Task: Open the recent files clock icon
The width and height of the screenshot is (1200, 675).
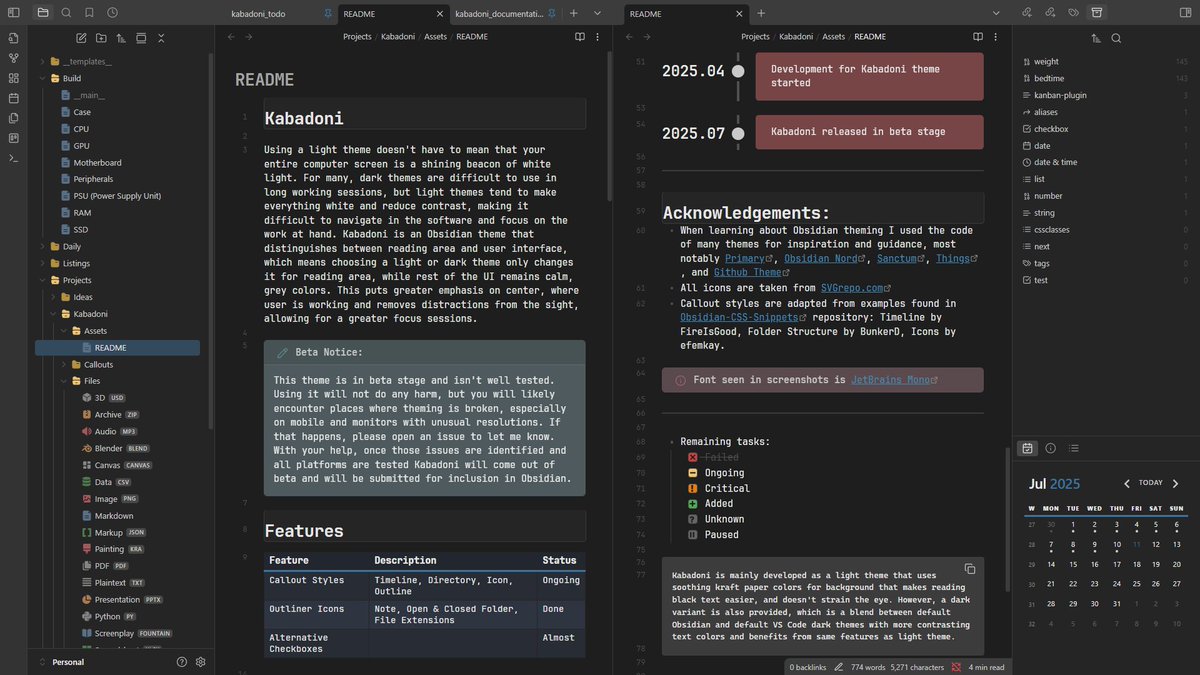Action: (x=112, y=13)
